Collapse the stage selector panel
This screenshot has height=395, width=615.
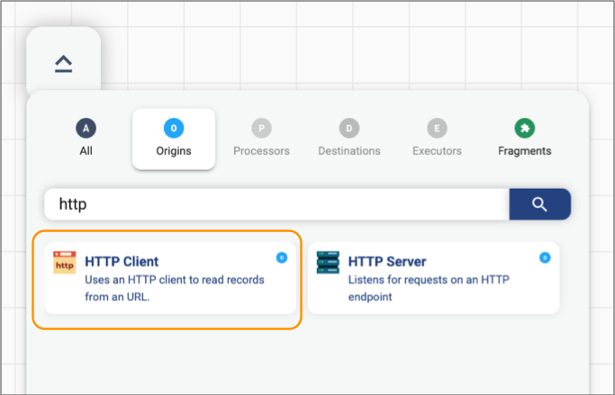pos(64,63)
